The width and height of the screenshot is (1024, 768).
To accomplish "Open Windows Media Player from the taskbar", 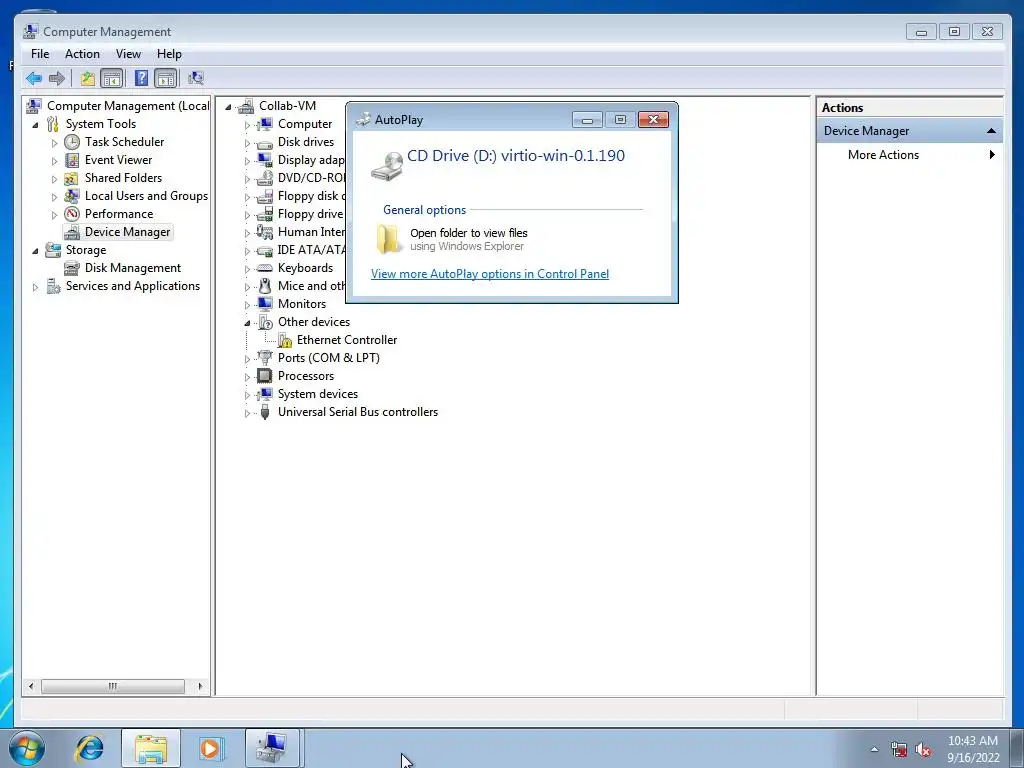I will (x=211, y=748).
